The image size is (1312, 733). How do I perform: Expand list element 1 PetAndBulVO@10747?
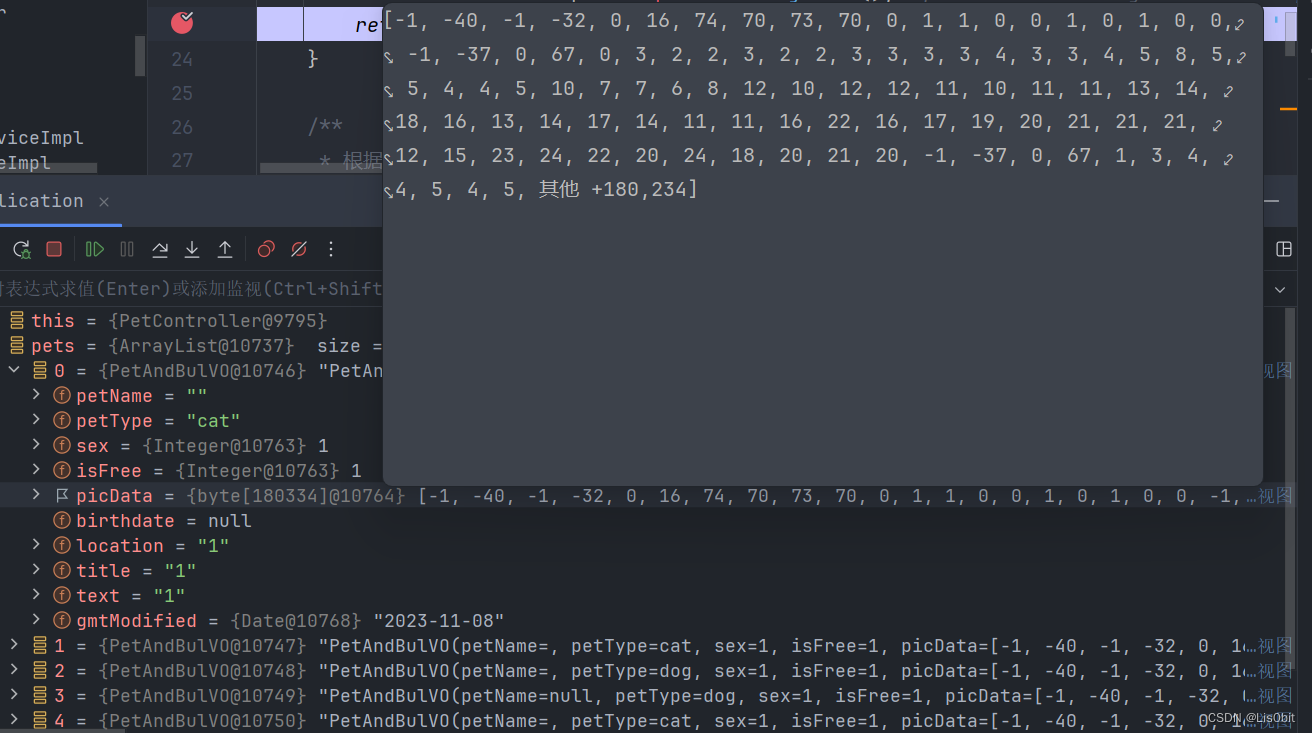[14, 645]
